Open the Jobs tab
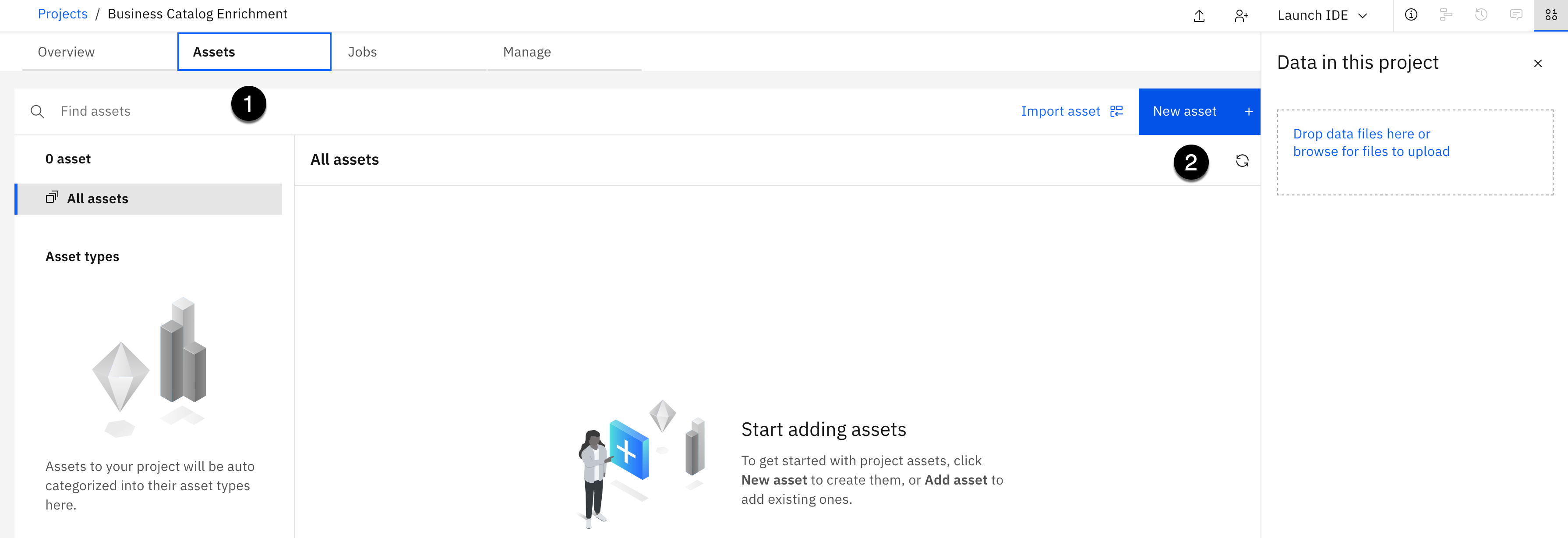The image size is (1568, 538). 362,52
